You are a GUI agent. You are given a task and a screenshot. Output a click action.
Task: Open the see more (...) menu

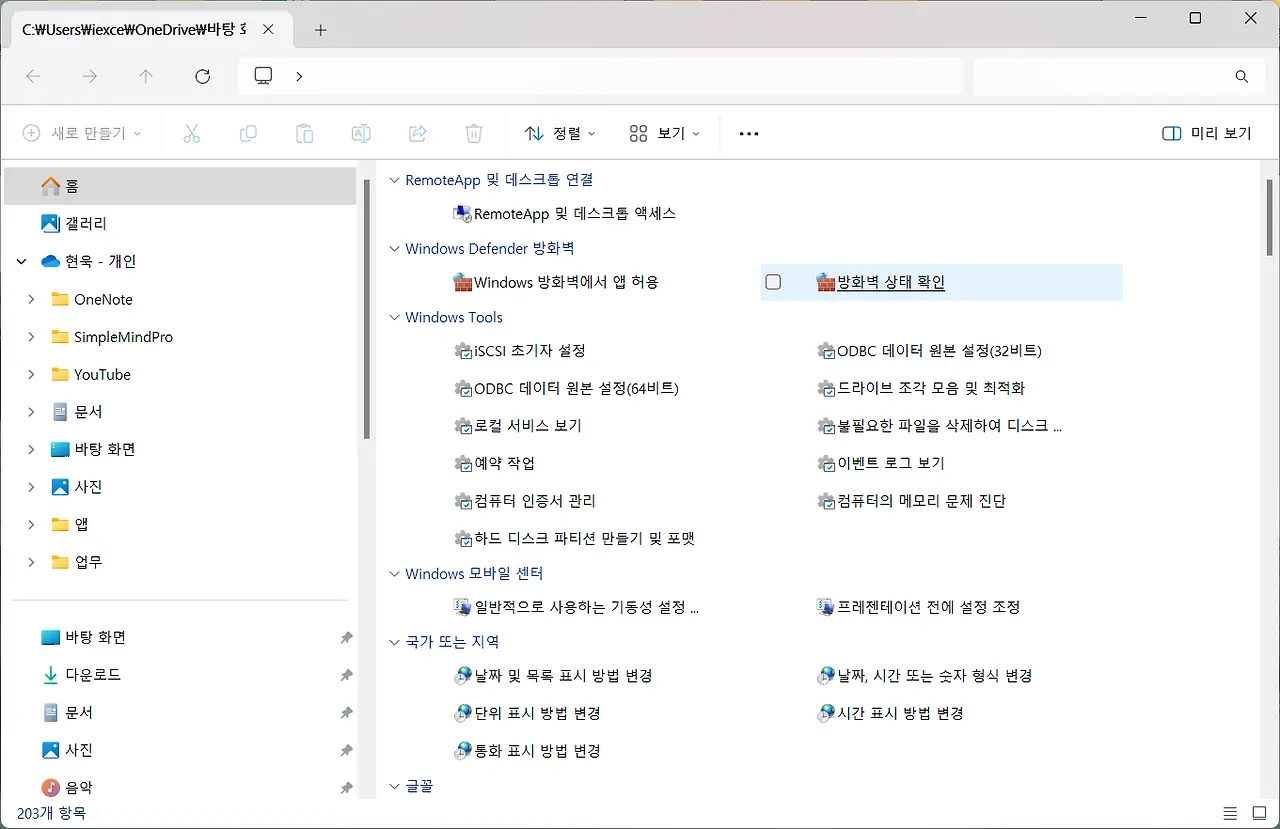point(748,133)
